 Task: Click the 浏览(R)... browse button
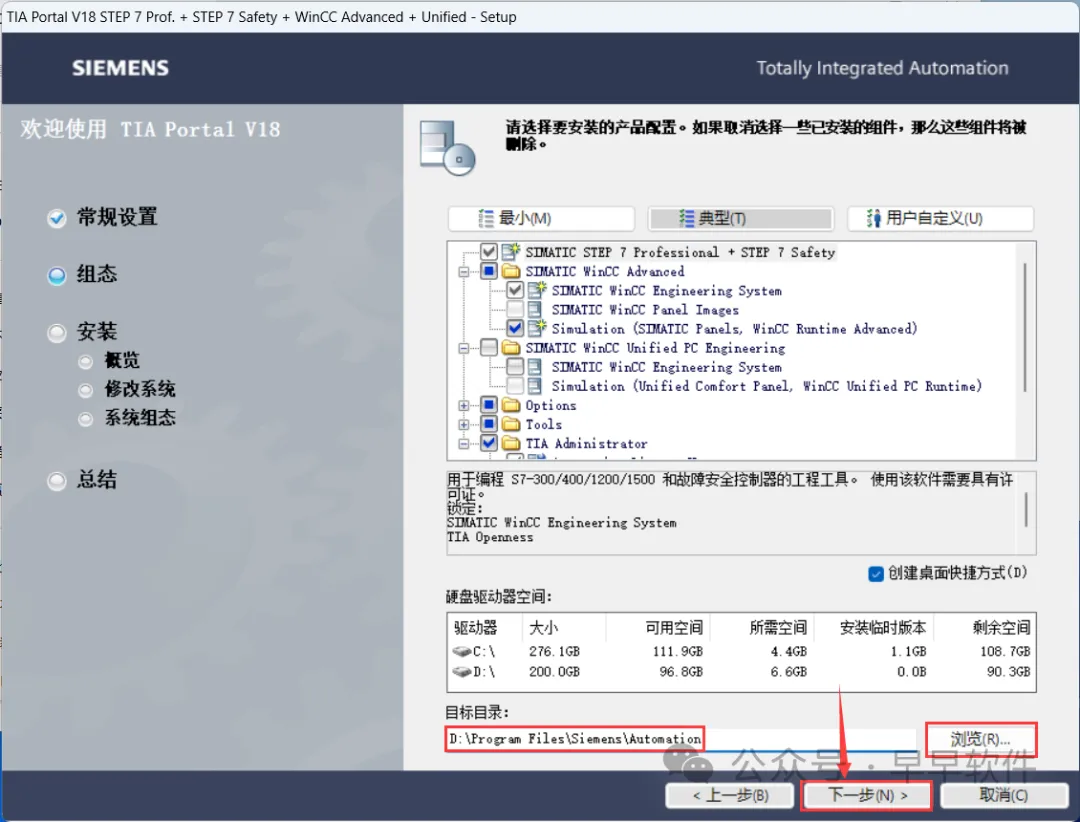(x=981, y=739)
